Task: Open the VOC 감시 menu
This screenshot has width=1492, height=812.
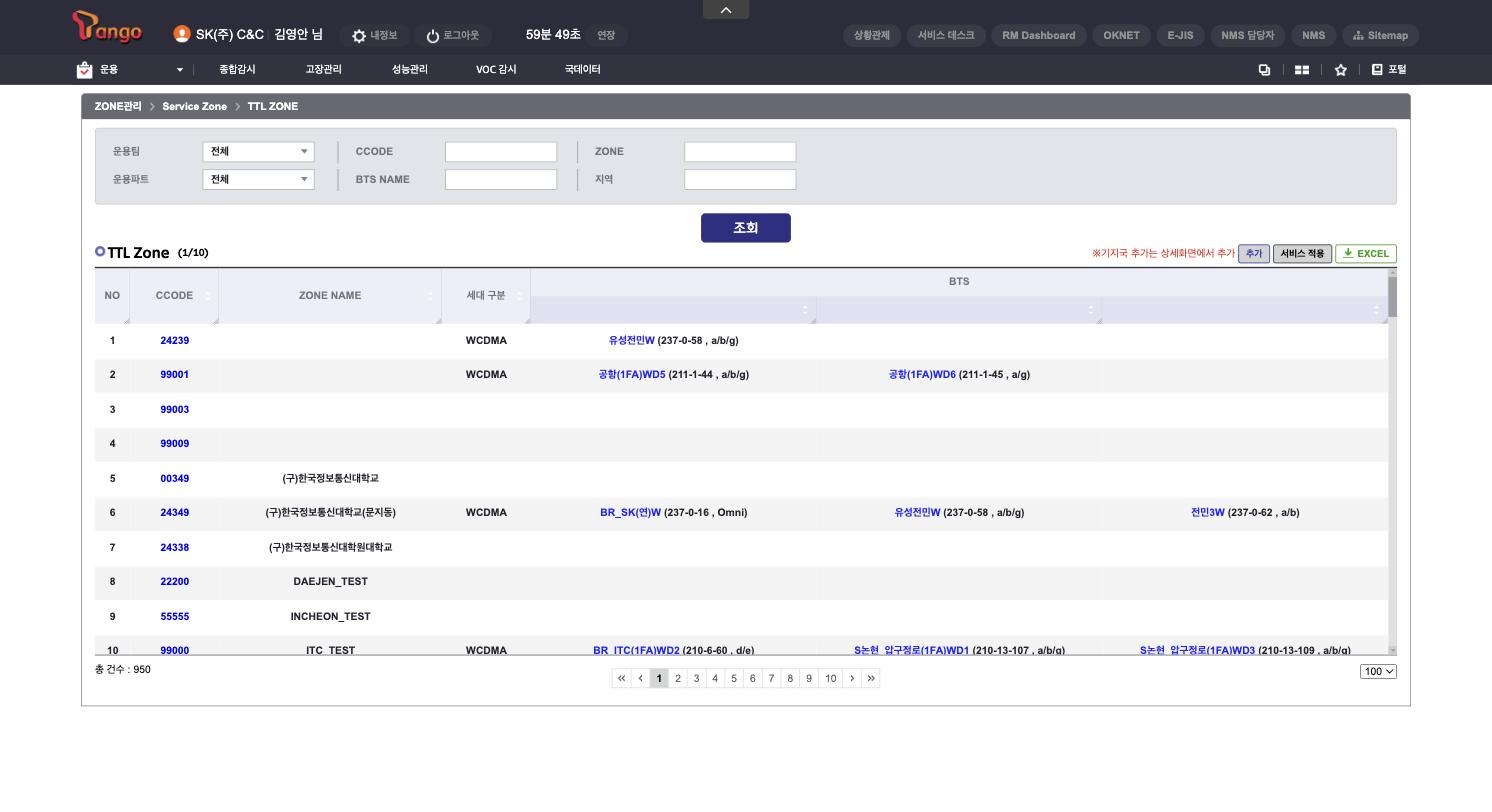Action: pyautogui.click(x=496, y=70)
